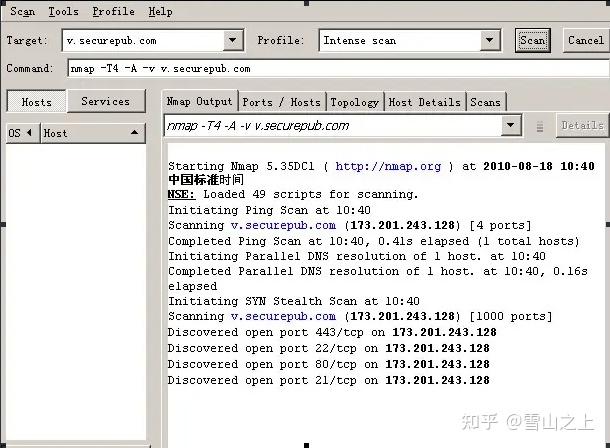Click the Target input field
Image resolution: width=610 pixels, height=448 pixels.
pyautogui.click(x=143, y=40)
